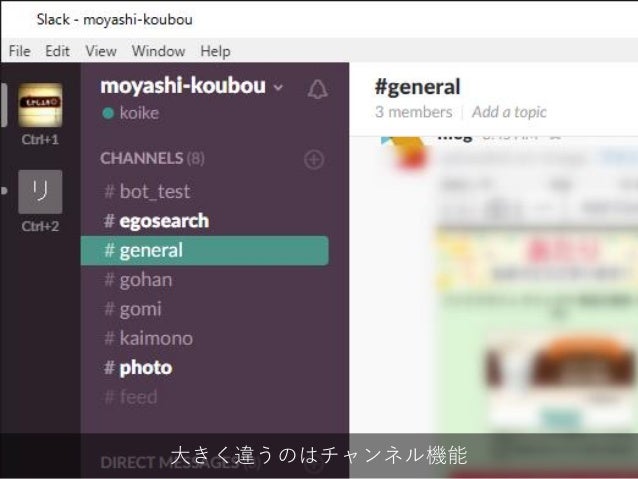Open the #feed channel
The height and width of the screenshot is (479, 638).
pyautogui.click(x=205, y=397)
